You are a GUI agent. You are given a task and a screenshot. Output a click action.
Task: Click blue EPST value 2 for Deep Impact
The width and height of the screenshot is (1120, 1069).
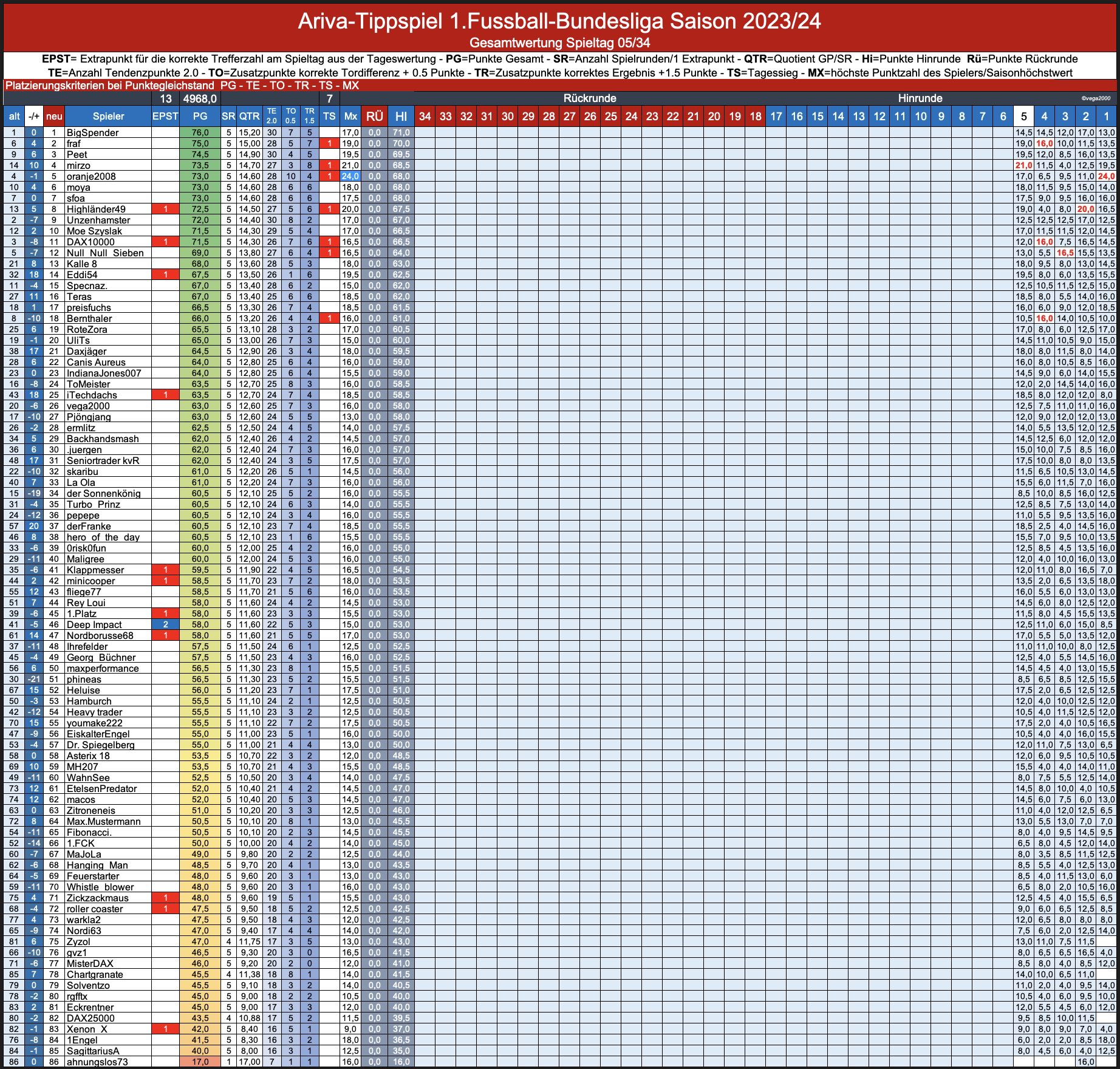point(165,624)
